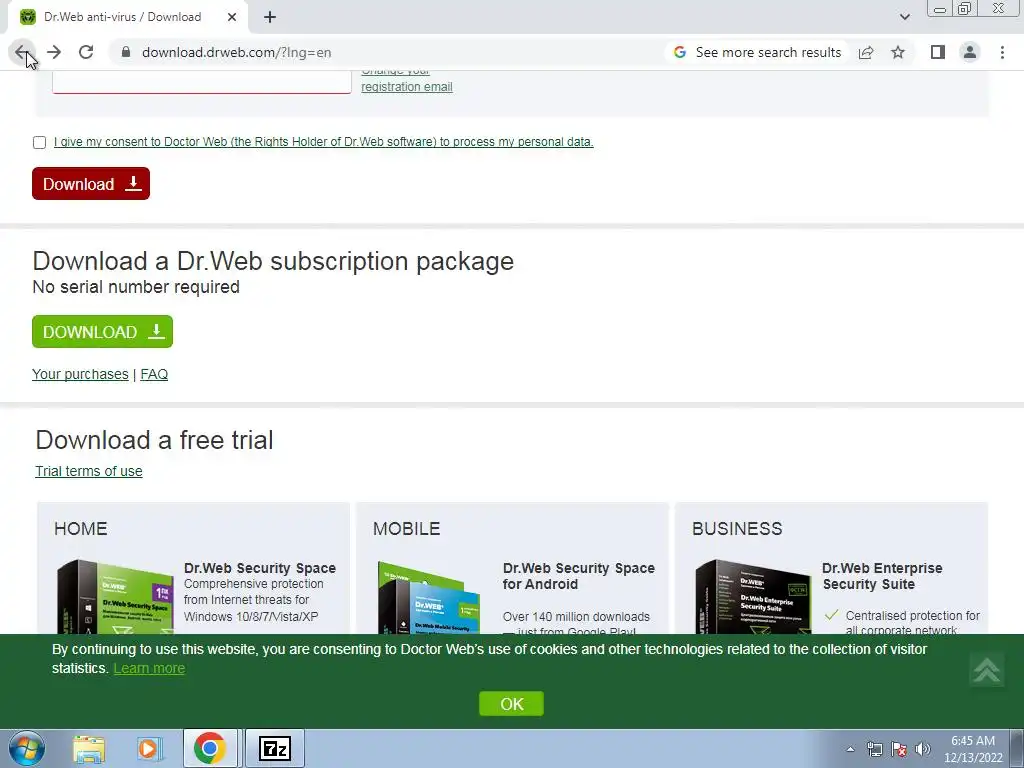Share this page icon in address bar

866,52
